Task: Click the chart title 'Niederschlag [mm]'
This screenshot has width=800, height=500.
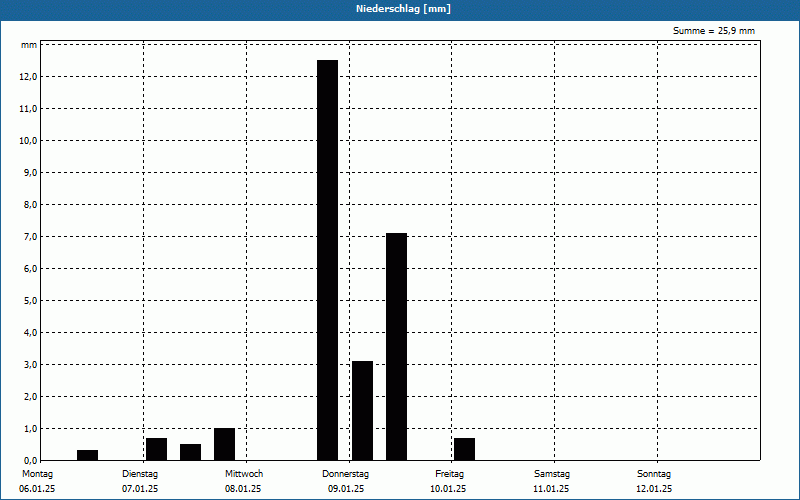Action: click(403, 9)
